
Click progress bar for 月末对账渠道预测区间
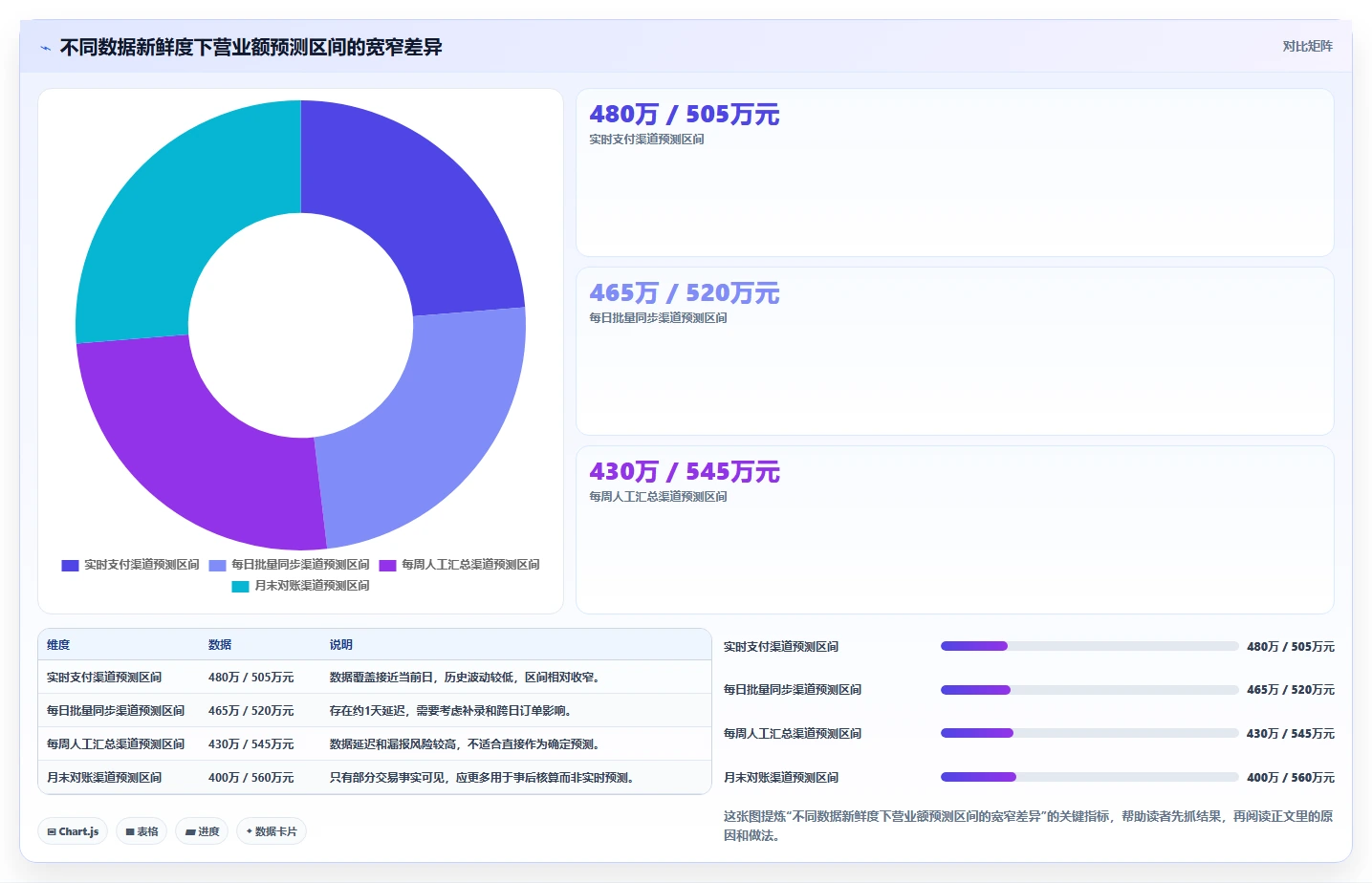click(1090, 777)
